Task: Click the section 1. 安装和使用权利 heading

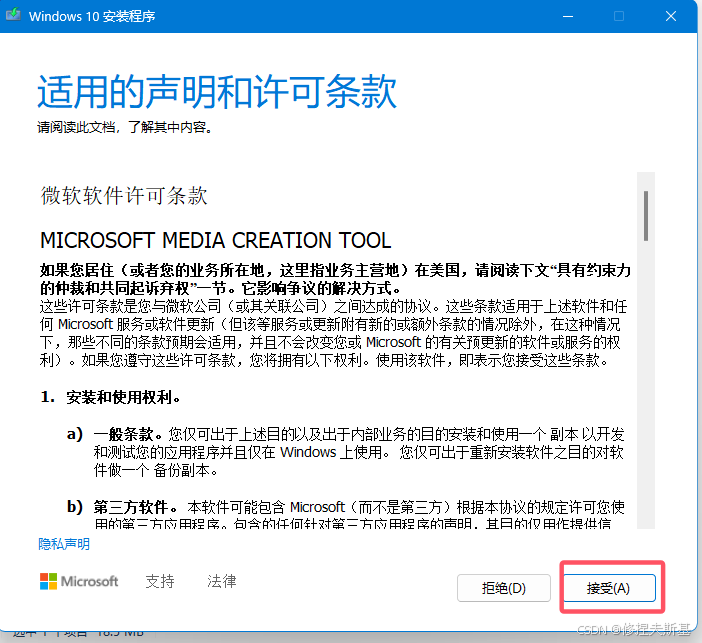Action: [111, 397]
